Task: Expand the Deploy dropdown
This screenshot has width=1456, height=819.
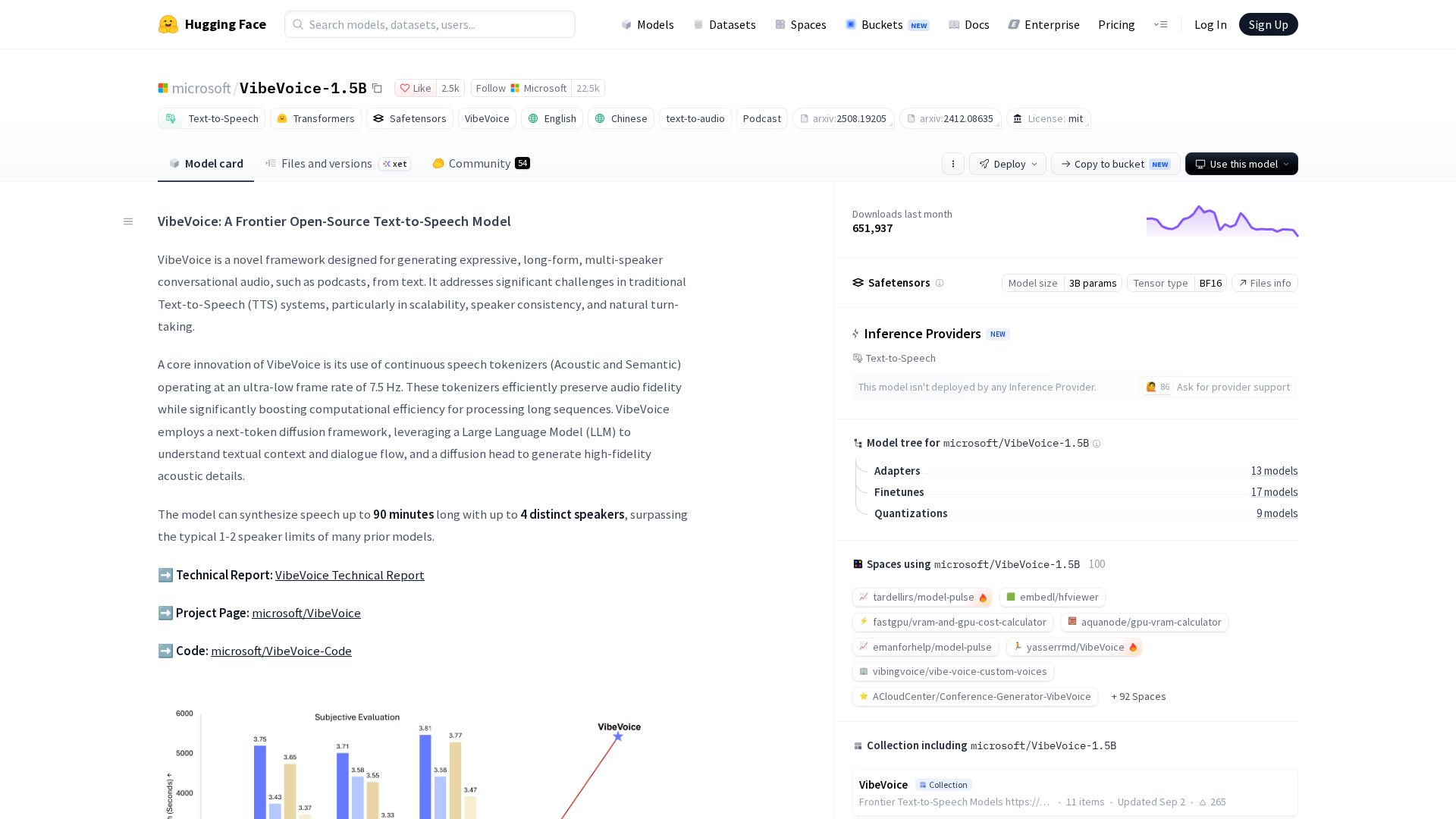Action: (1008, 164)
